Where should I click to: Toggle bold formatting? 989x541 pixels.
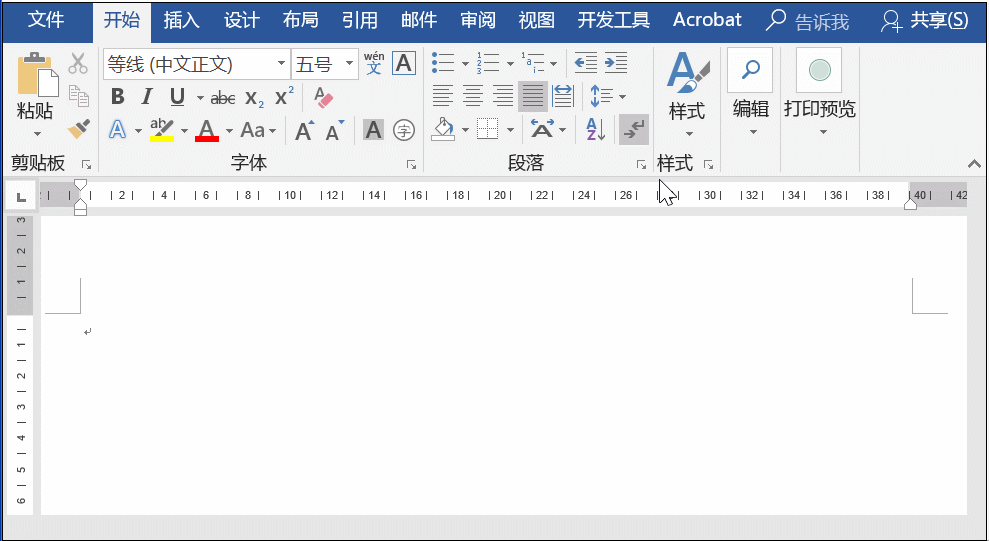(x=117, y=97)
